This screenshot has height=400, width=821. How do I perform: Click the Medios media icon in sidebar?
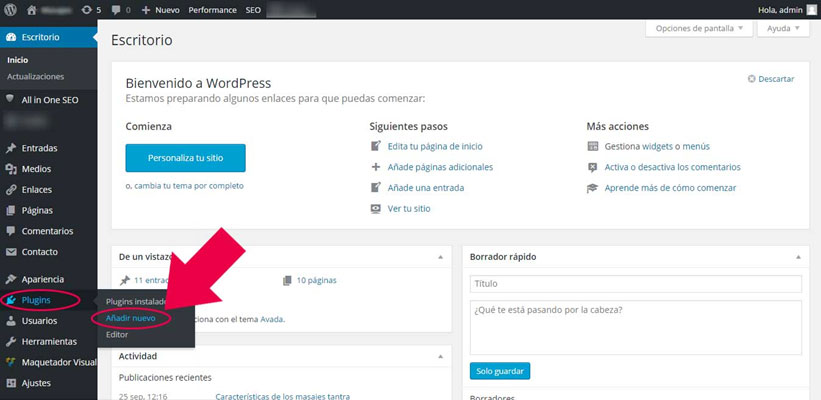coord(10,169)
